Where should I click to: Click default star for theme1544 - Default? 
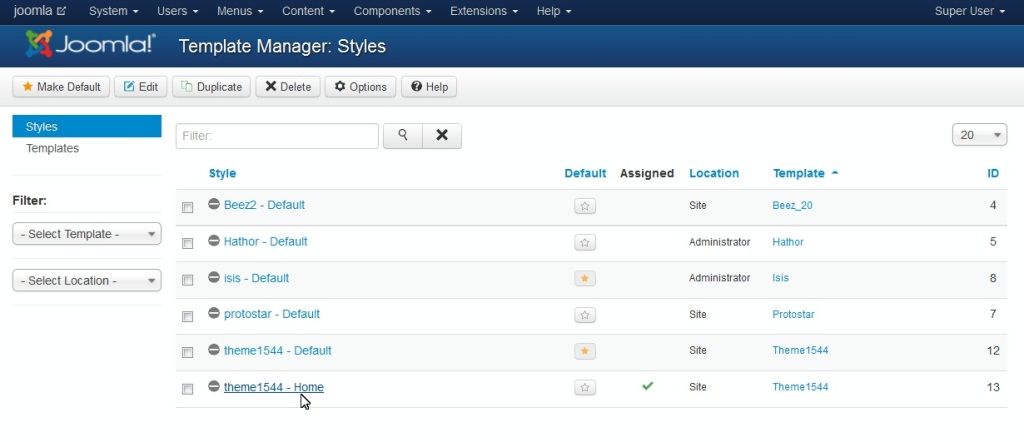coord(584,351)
